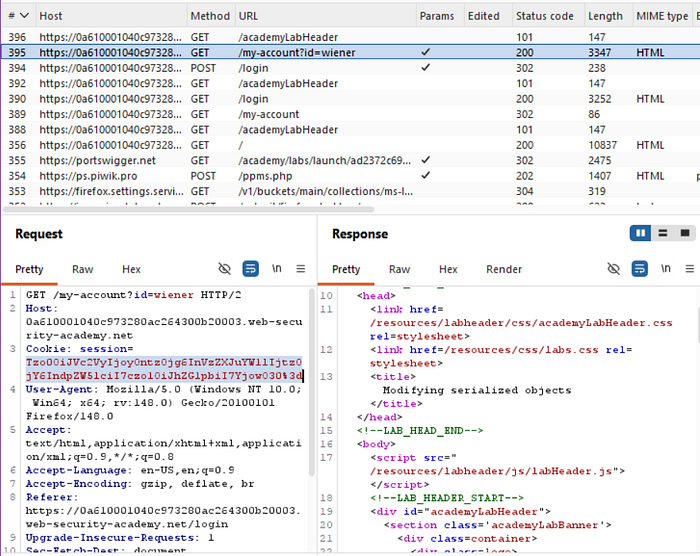
Task: Click status code 302 in row 389
Action: [x=525, y=114]
